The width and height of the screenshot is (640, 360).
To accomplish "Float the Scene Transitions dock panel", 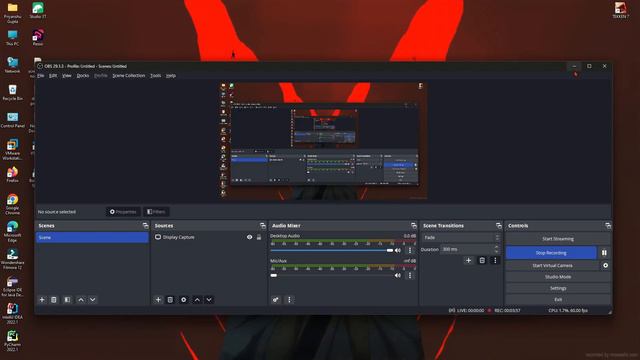I will click(498, 226).
